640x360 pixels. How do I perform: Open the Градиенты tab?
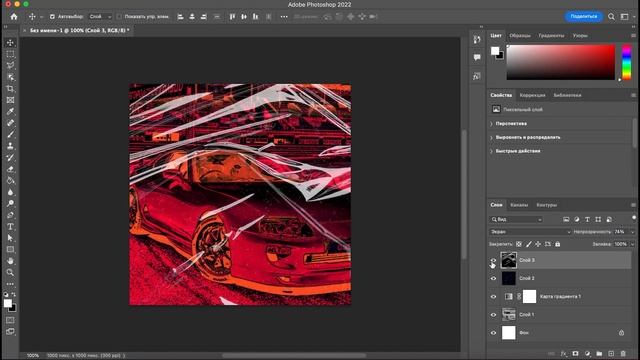tap(551, 36)
